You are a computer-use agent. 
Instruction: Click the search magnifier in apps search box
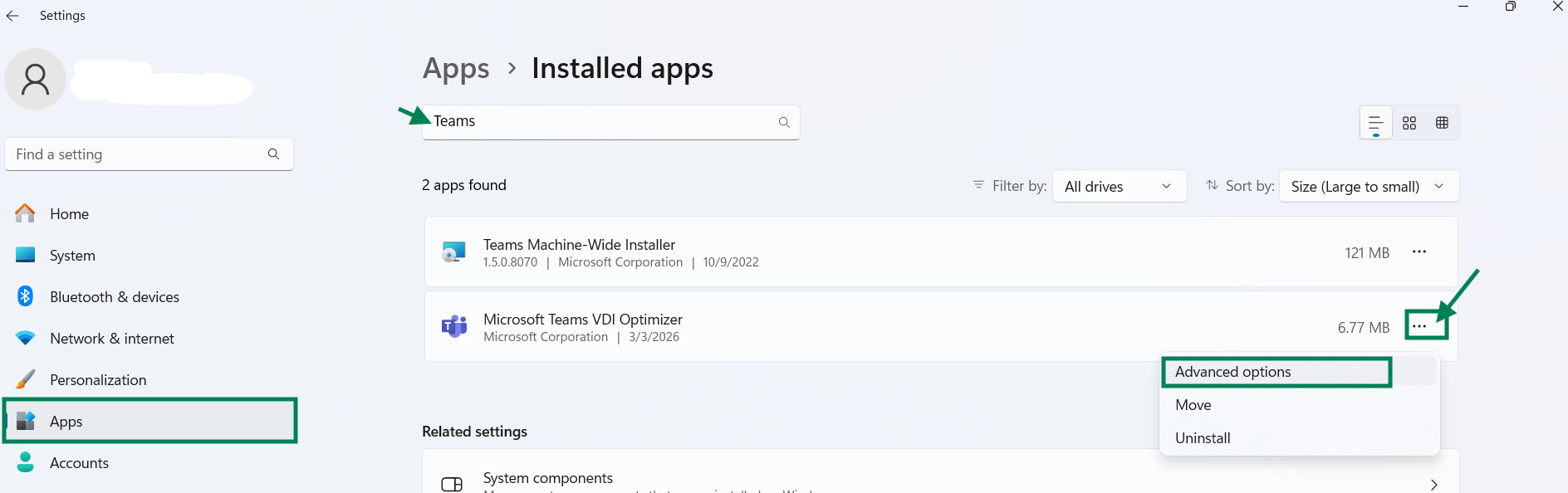coord(784,122)
